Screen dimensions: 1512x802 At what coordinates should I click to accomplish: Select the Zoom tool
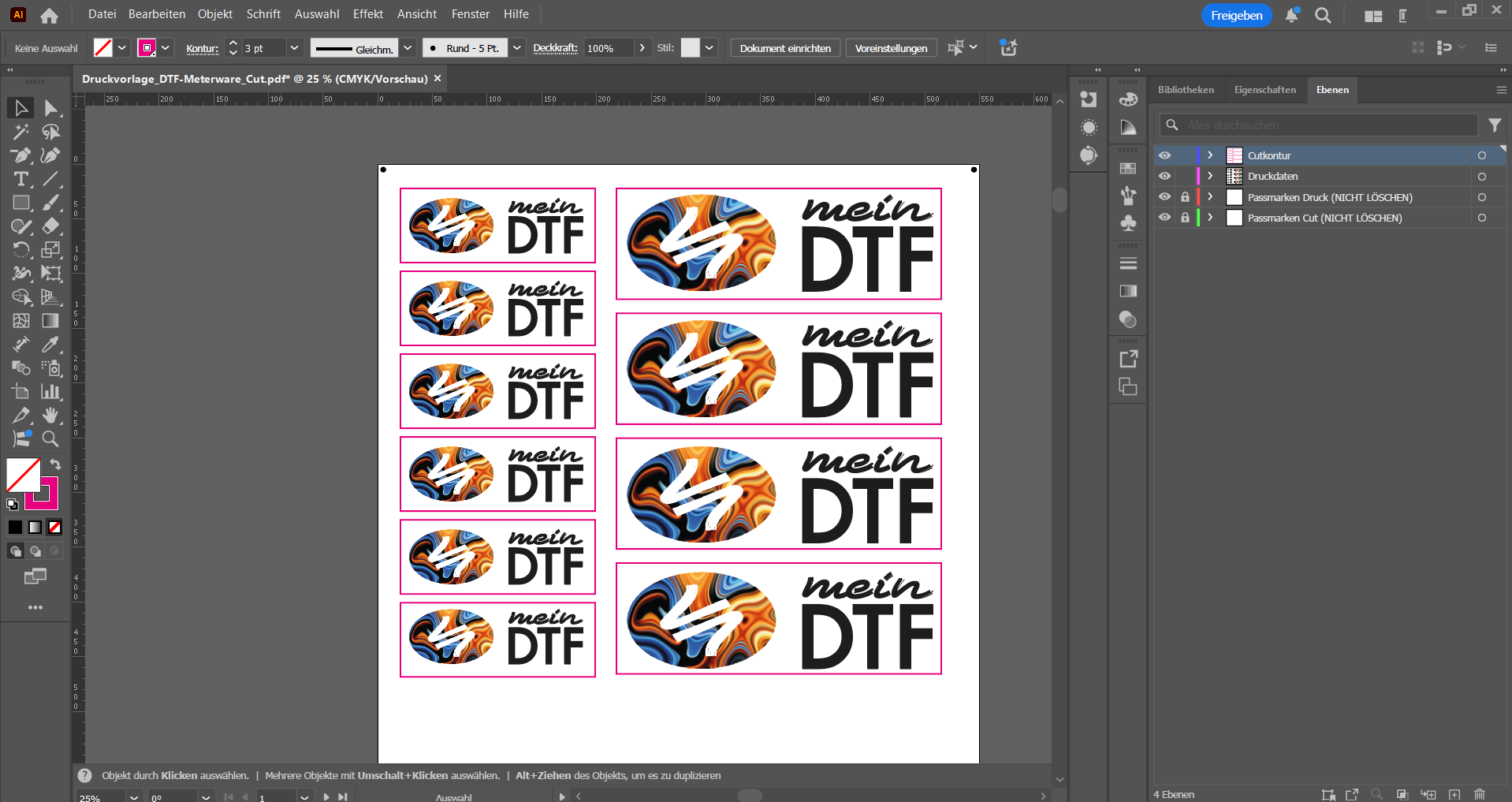pos(50,438)
